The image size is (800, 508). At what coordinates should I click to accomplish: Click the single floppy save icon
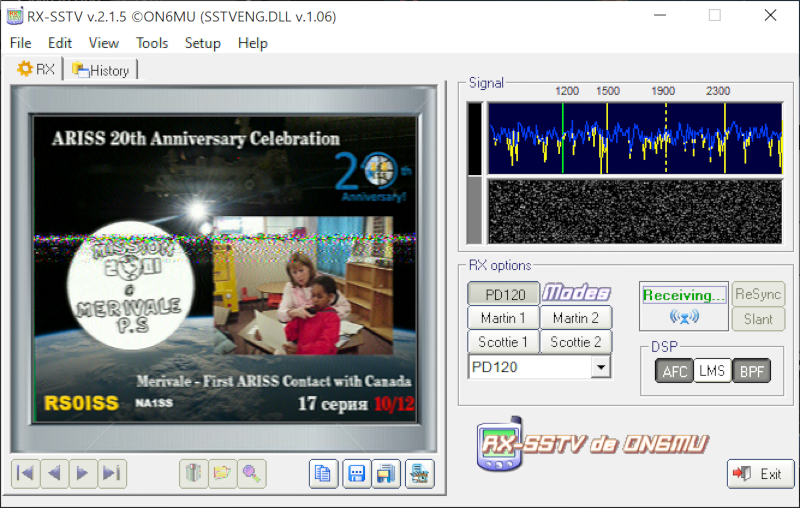click(x=357, y=474)
